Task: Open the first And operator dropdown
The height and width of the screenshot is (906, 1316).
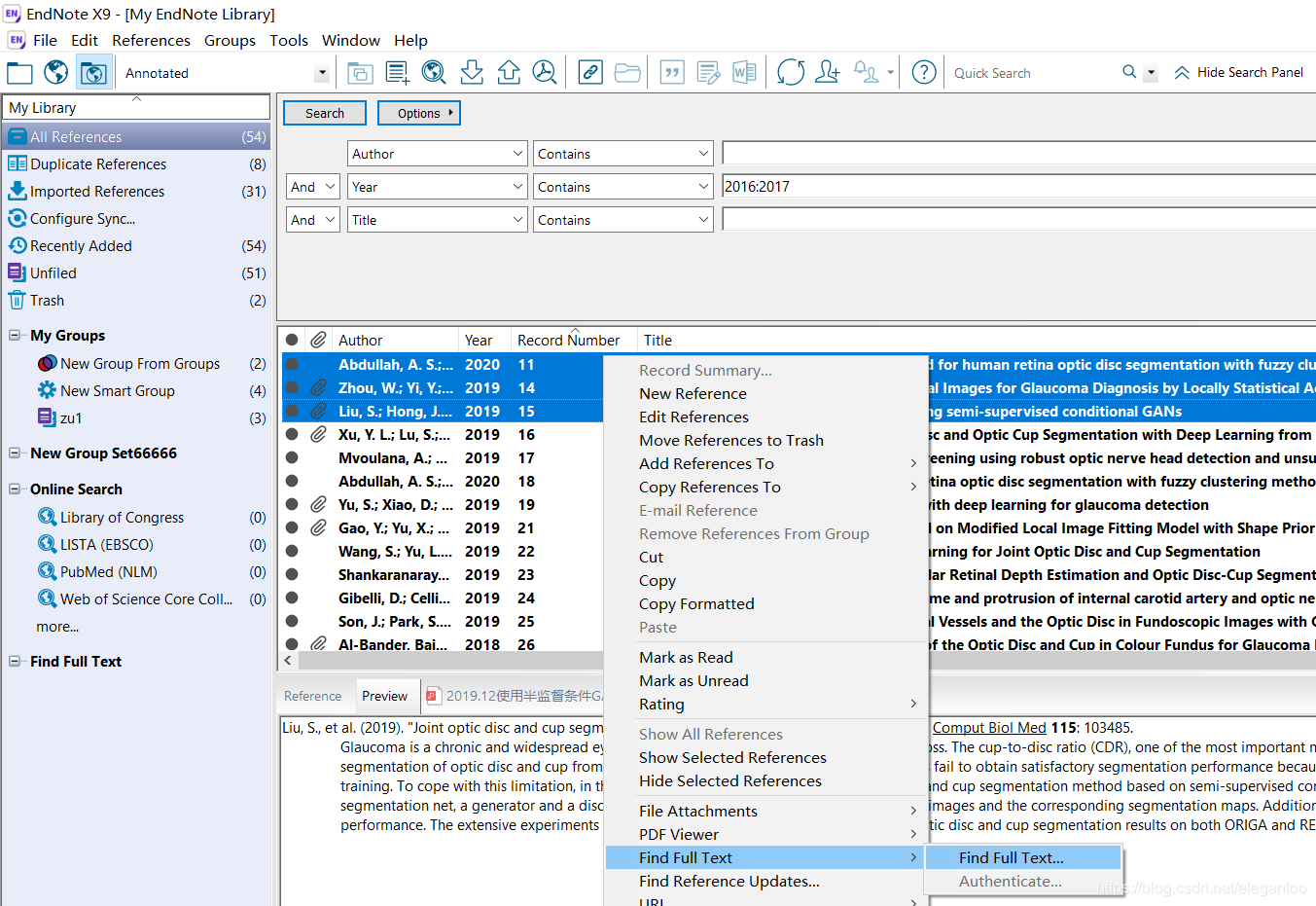Action: click(x=330, y=187)
